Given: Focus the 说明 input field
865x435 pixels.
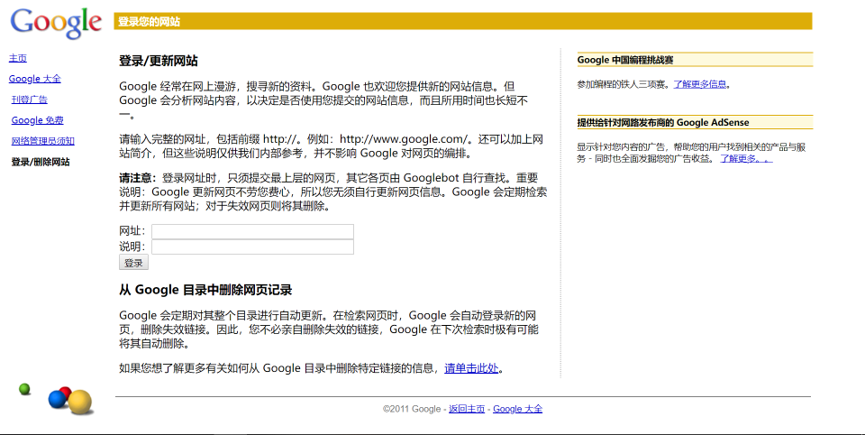Looking at the screenshot, I should [253, 247].
